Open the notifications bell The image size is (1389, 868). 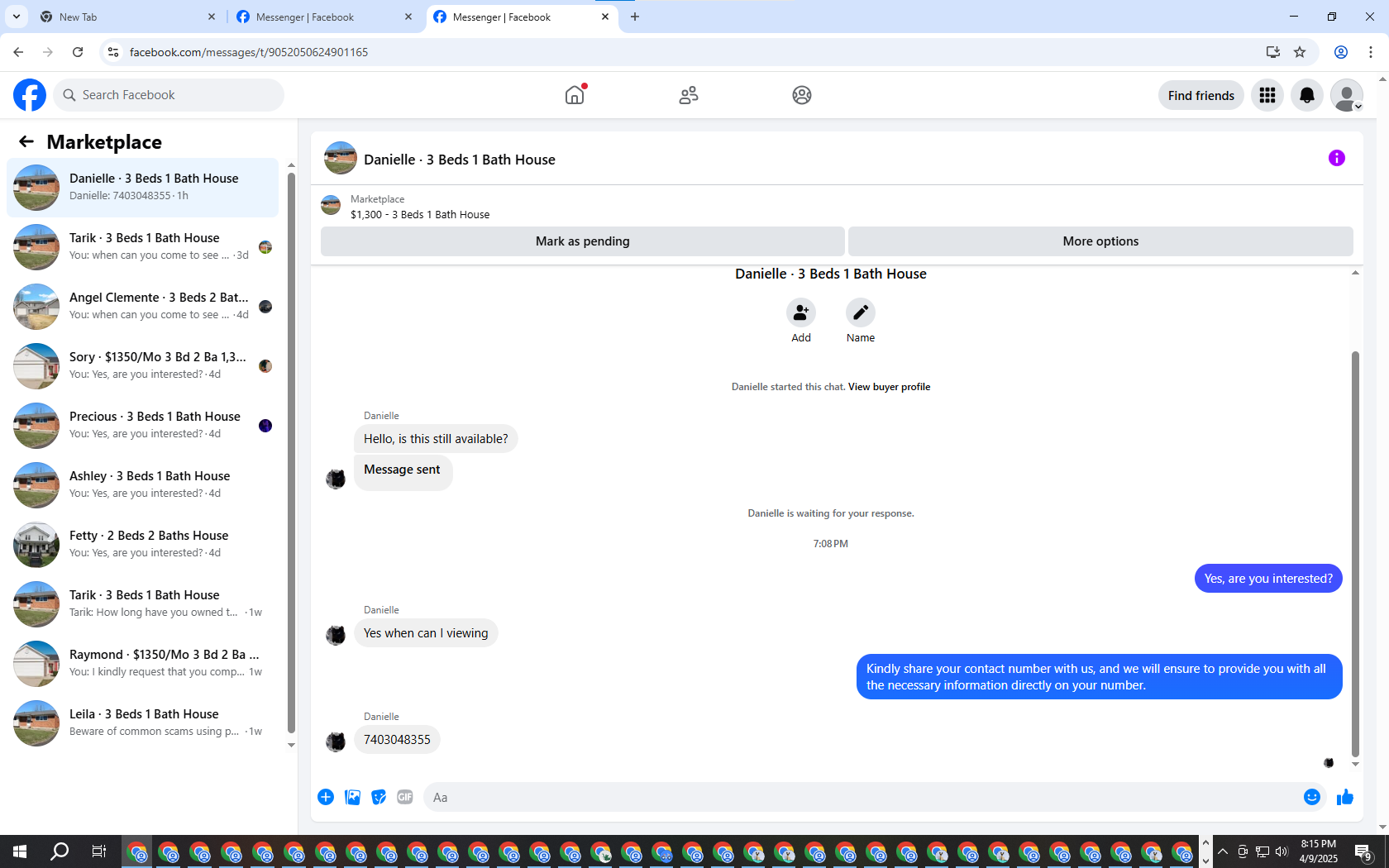click(x=1307, y=95)
